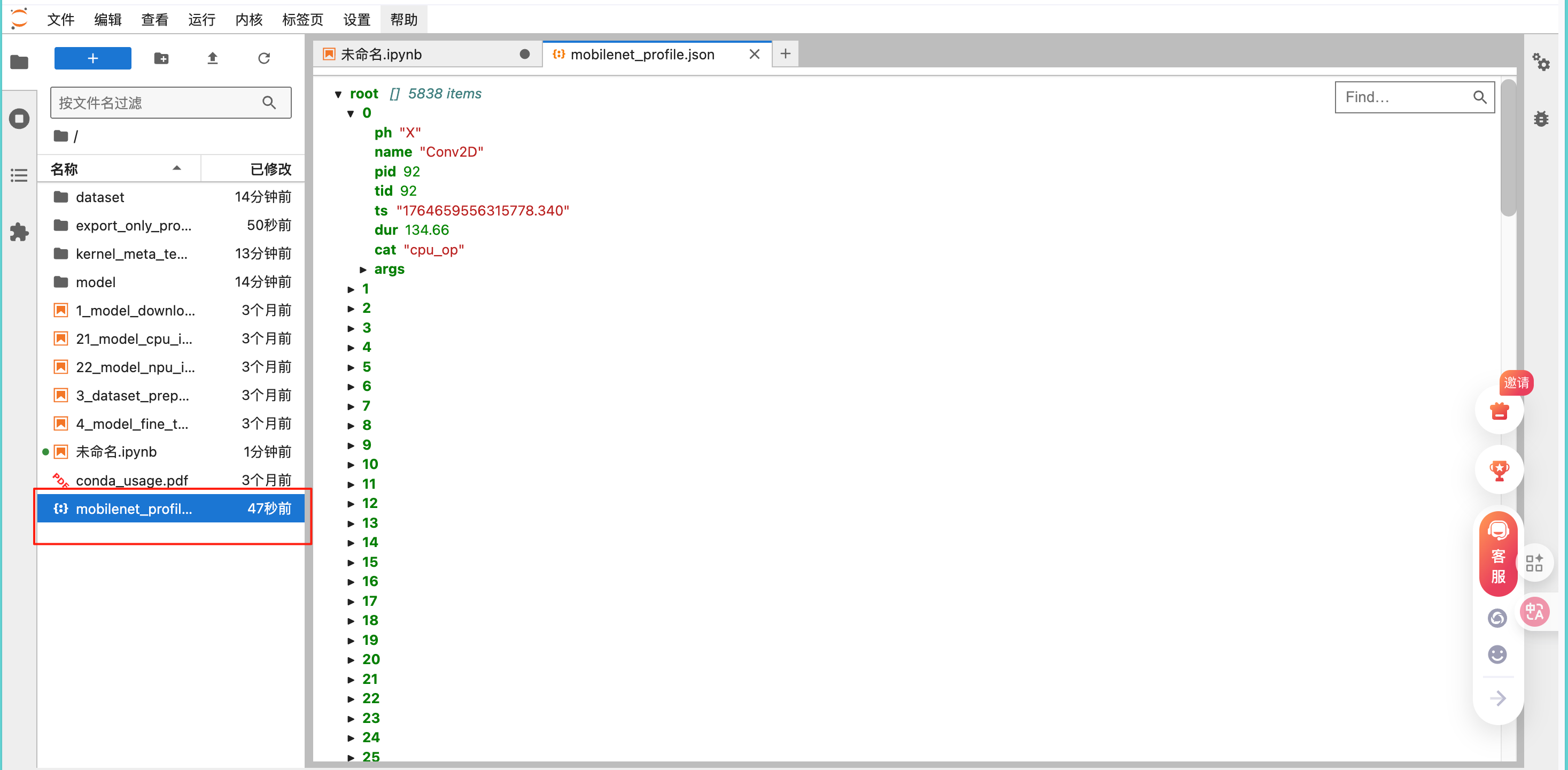Collapse the root JSON node
Screen dimensions: 1568x770
tap(338, 95)
